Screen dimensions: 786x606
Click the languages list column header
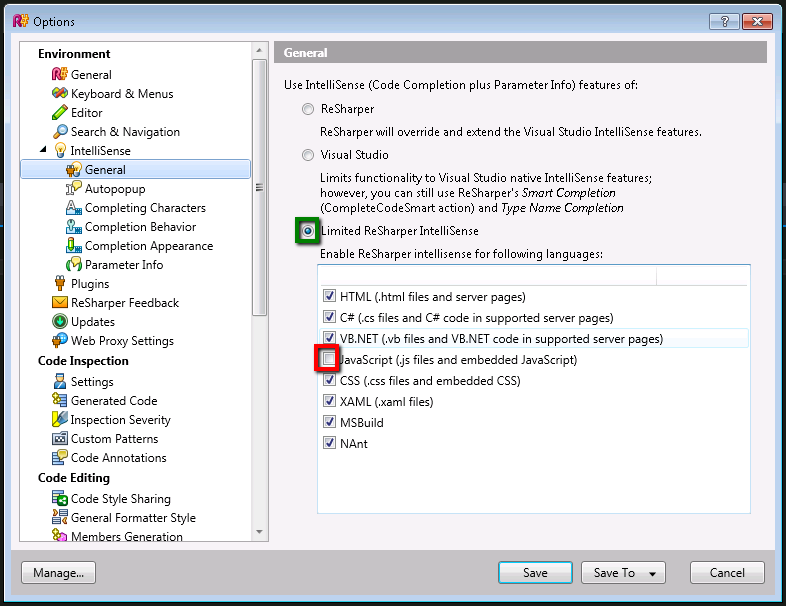tap(487, 276)
